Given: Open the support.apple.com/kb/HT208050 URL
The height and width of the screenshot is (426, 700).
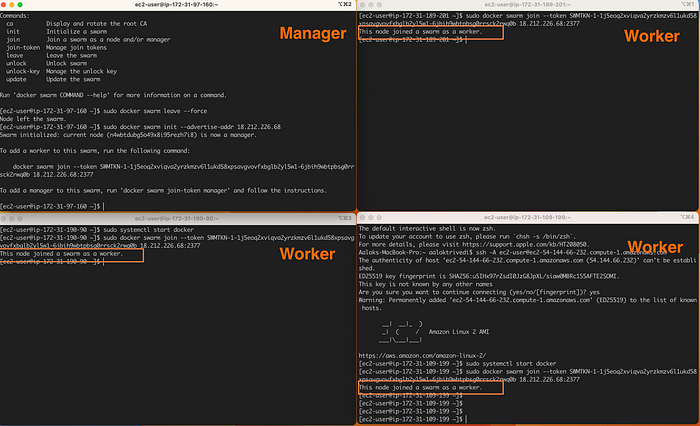Looking at the screenshot, I should click(x=524, y=245).
